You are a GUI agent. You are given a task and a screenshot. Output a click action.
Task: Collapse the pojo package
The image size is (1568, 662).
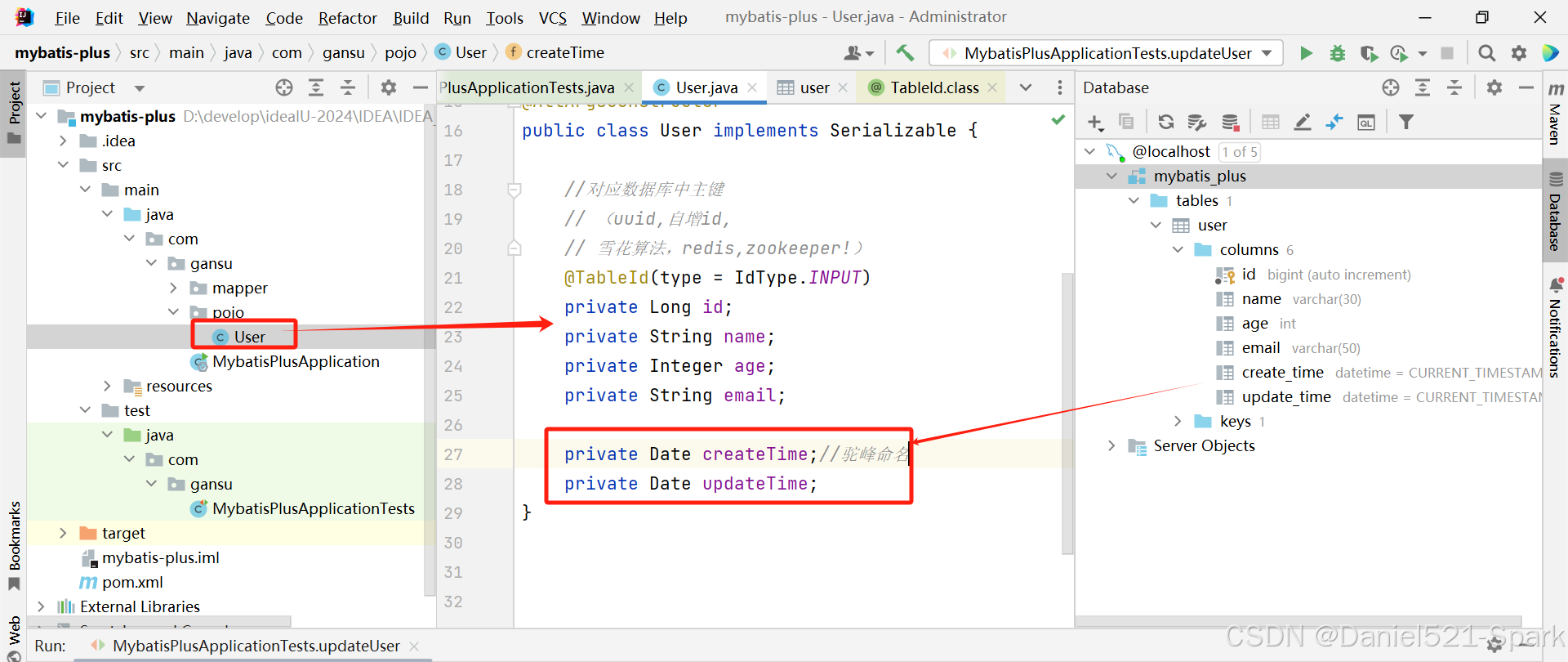pyautogui.click(x=174, y=312)
